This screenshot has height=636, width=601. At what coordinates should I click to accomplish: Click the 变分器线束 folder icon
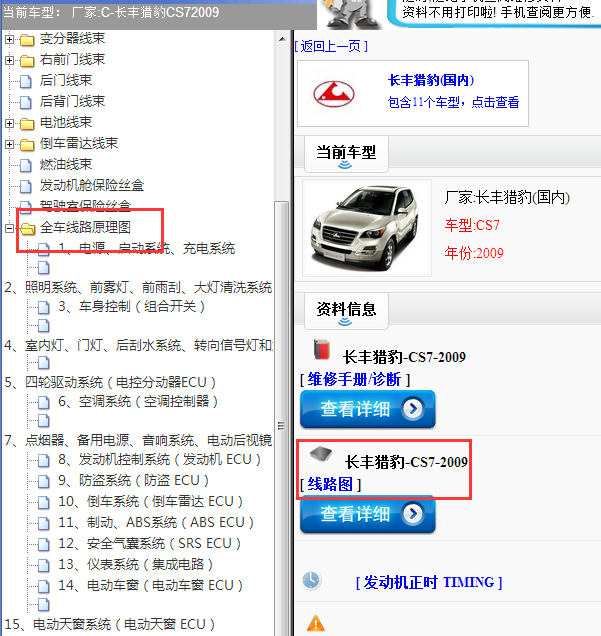coord(27,40)
